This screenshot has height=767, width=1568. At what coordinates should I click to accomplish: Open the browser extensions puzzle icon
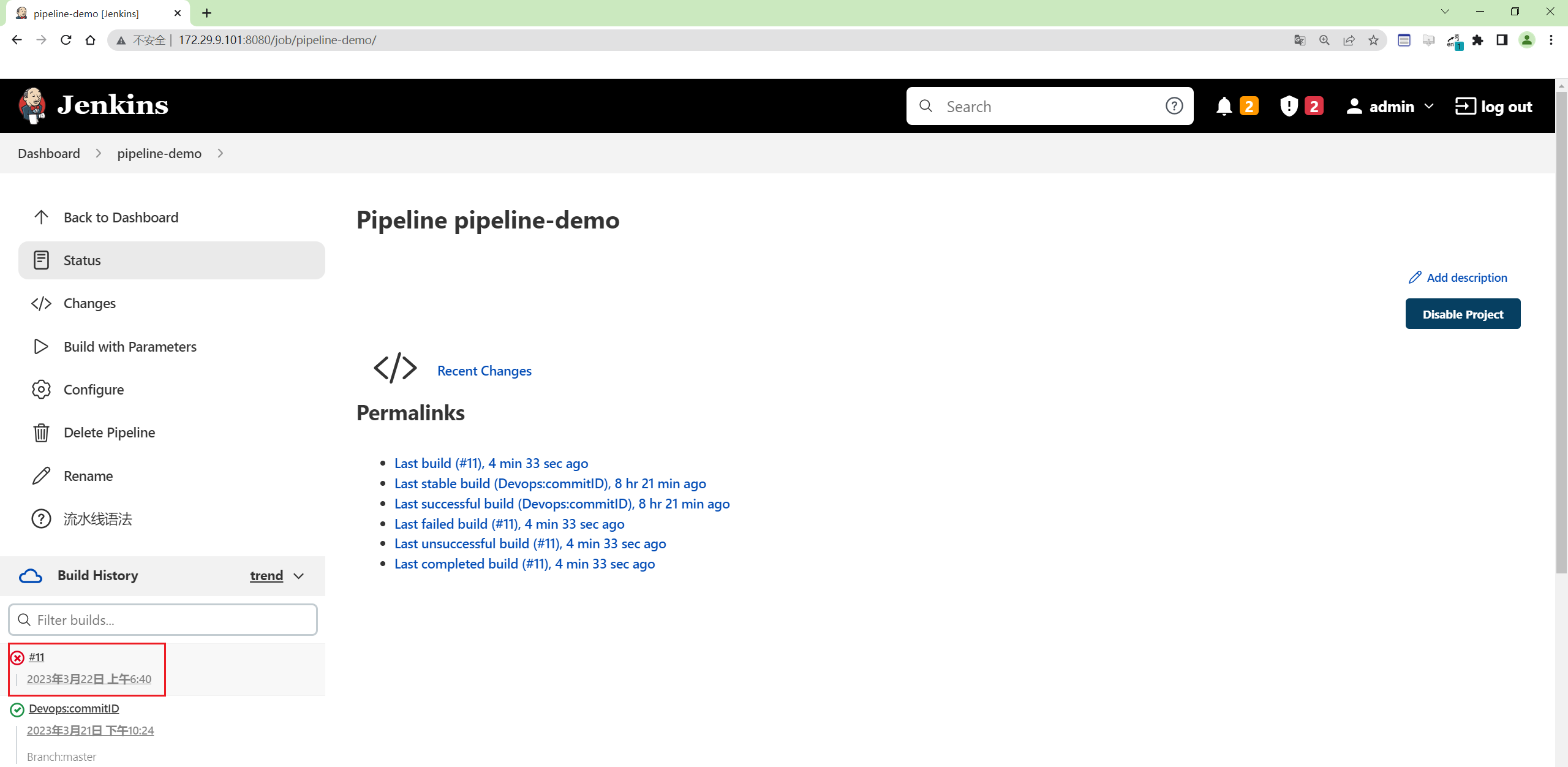[x=1478, y=40]
